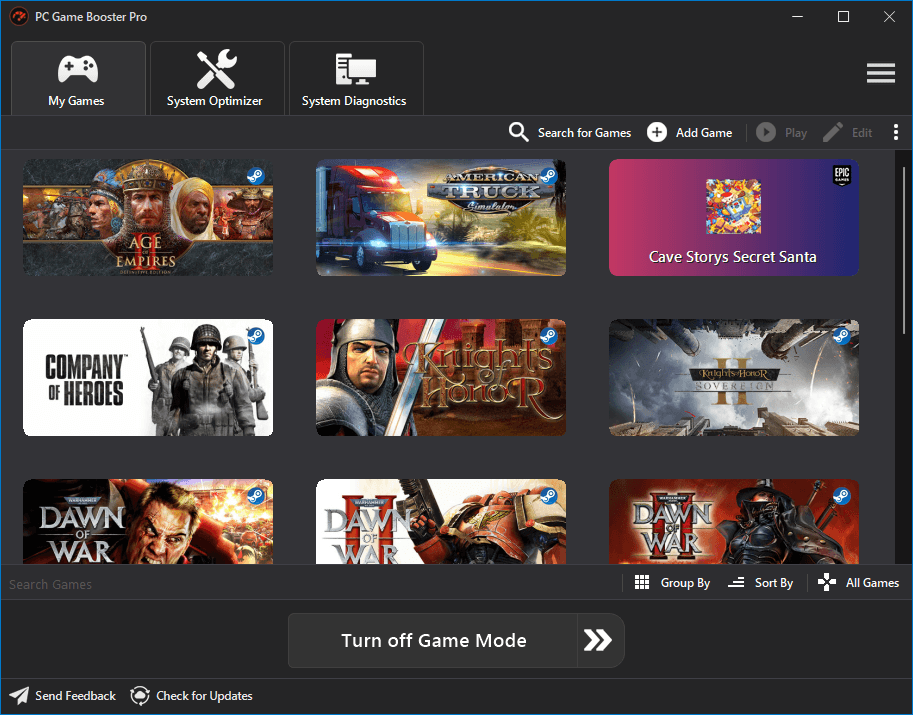
Task: Click Steam badge on Knights of Honor II
Action: click(x=841, y=335)
